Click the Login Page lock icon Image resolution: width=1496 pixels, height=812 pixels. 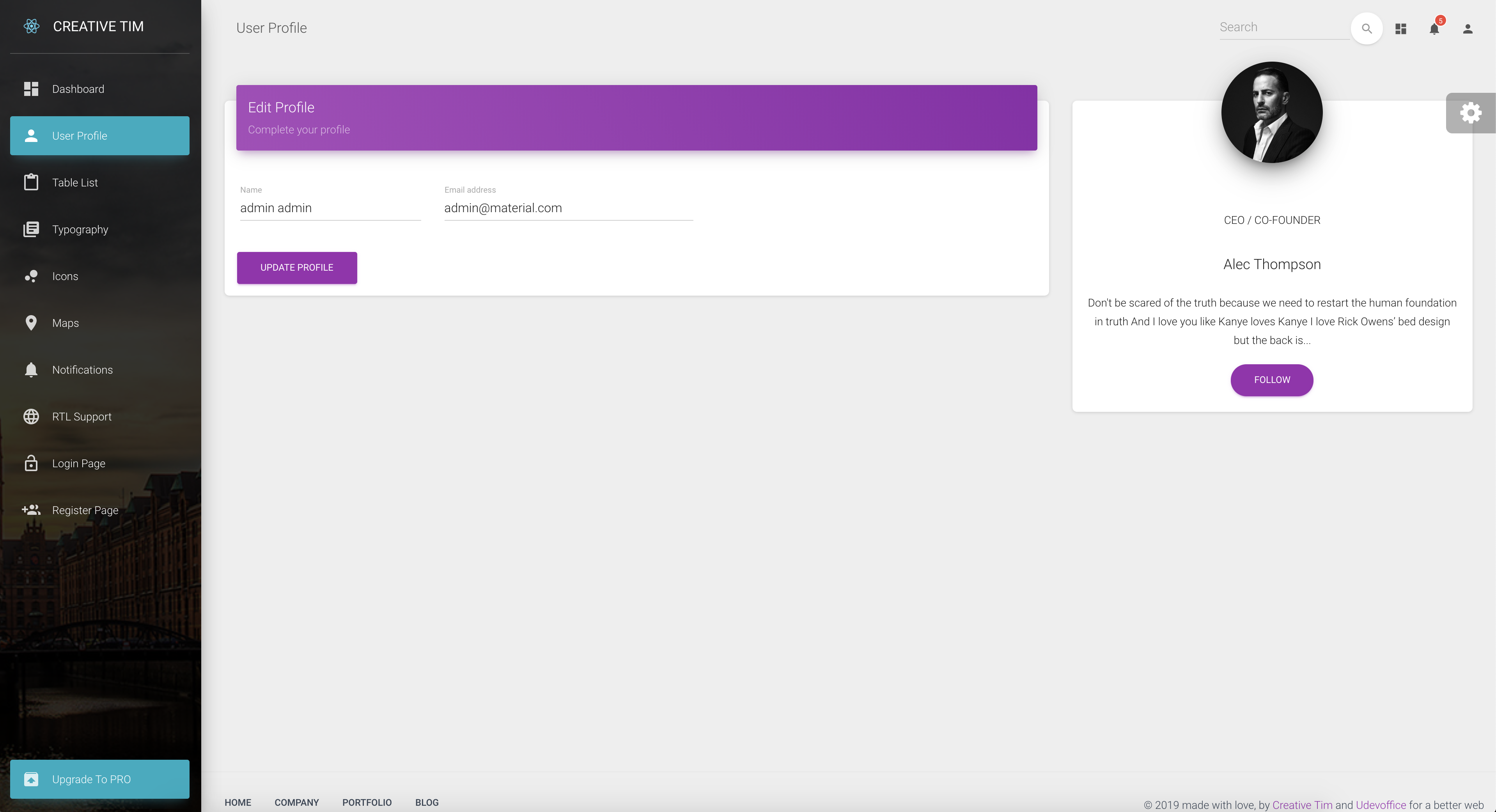[x=31, y=463]
